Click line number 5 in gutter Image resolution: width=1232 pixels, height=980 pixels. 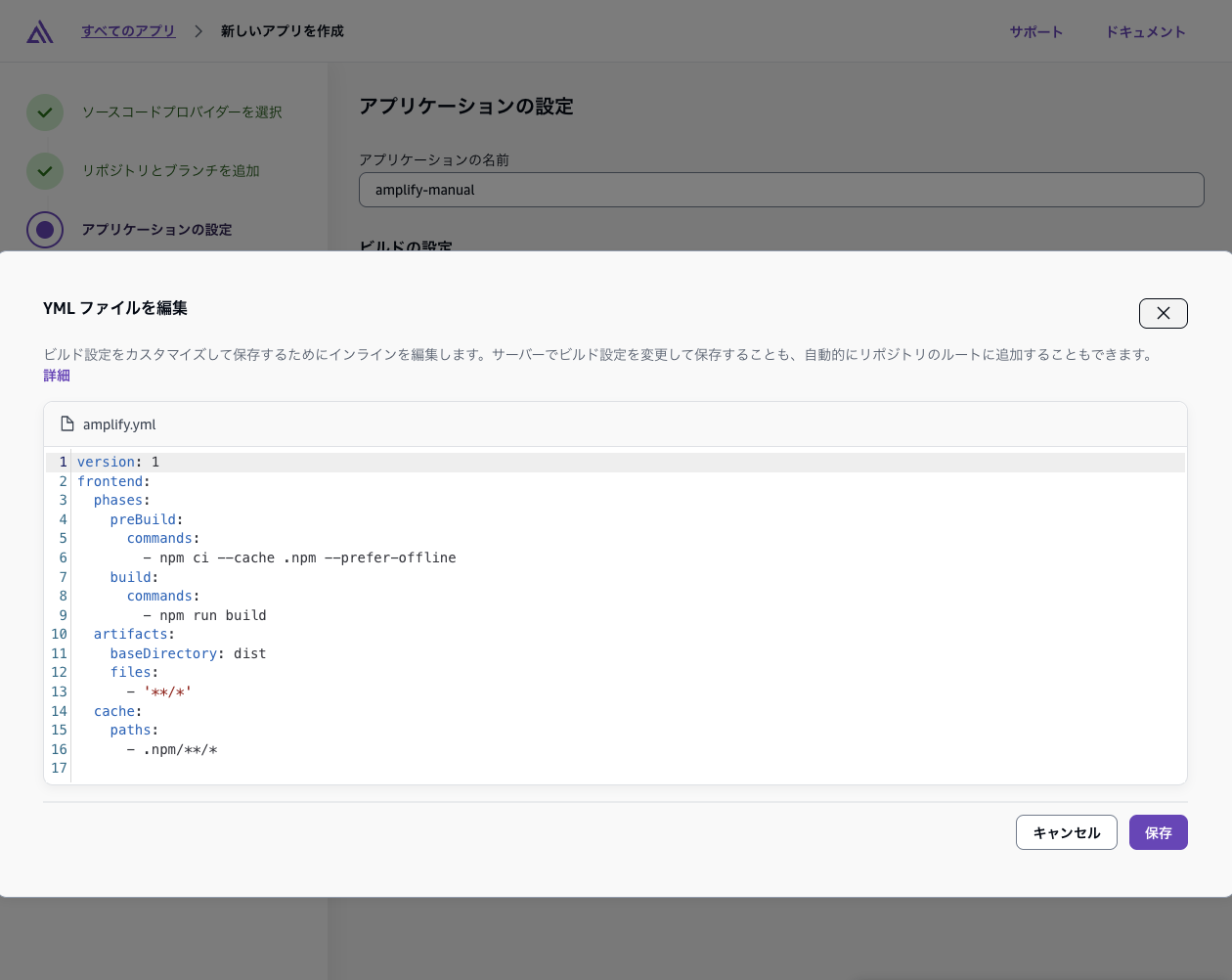pos(63,538)
